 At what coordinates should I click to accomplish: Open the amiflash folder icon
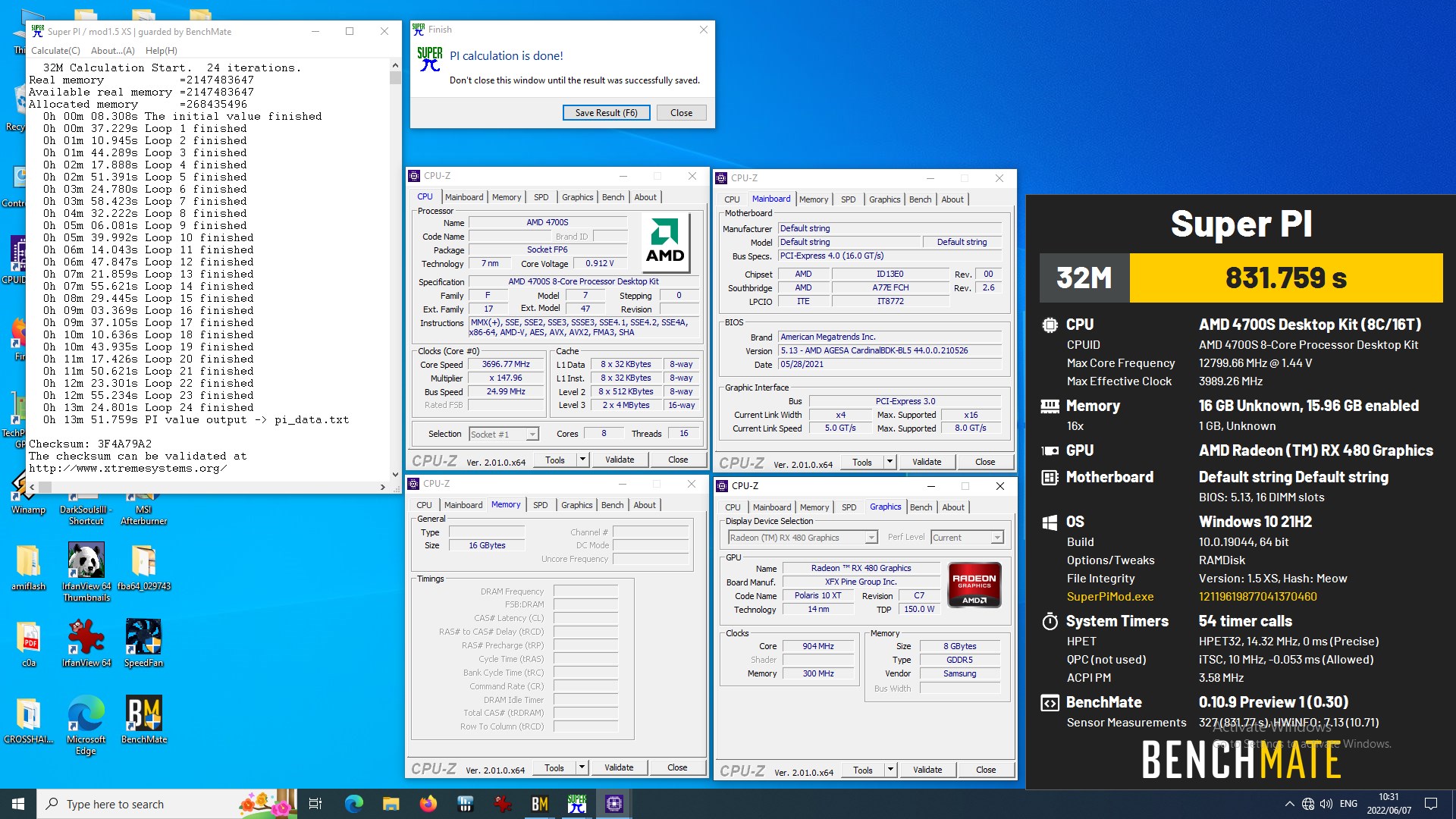click(28, 566)
